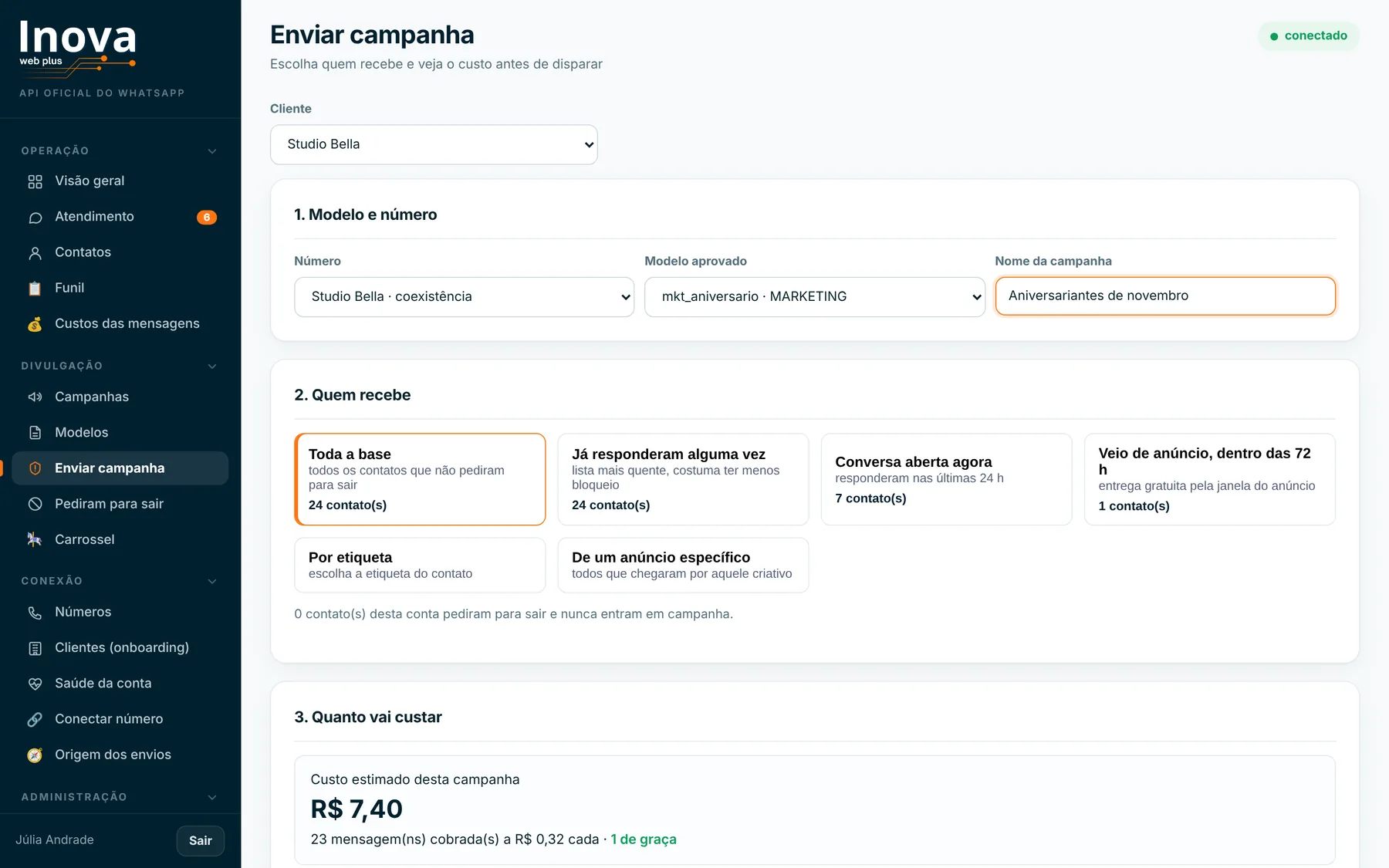
Task: Select Veio de anúncio, dentro das 72 h
Action: tap(1209, 479)
